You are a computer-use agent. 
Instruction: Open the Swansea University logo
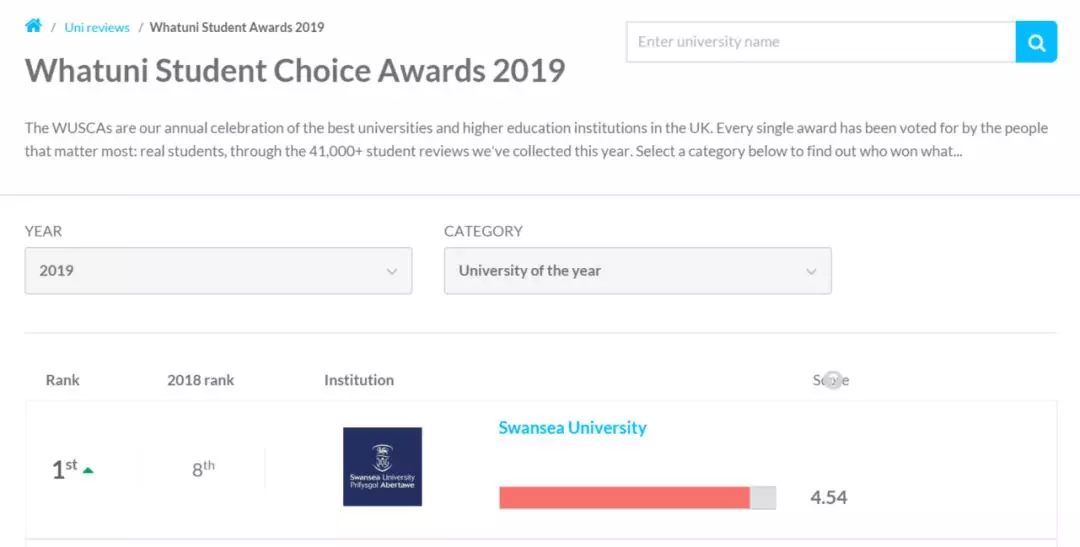[382, 466]
